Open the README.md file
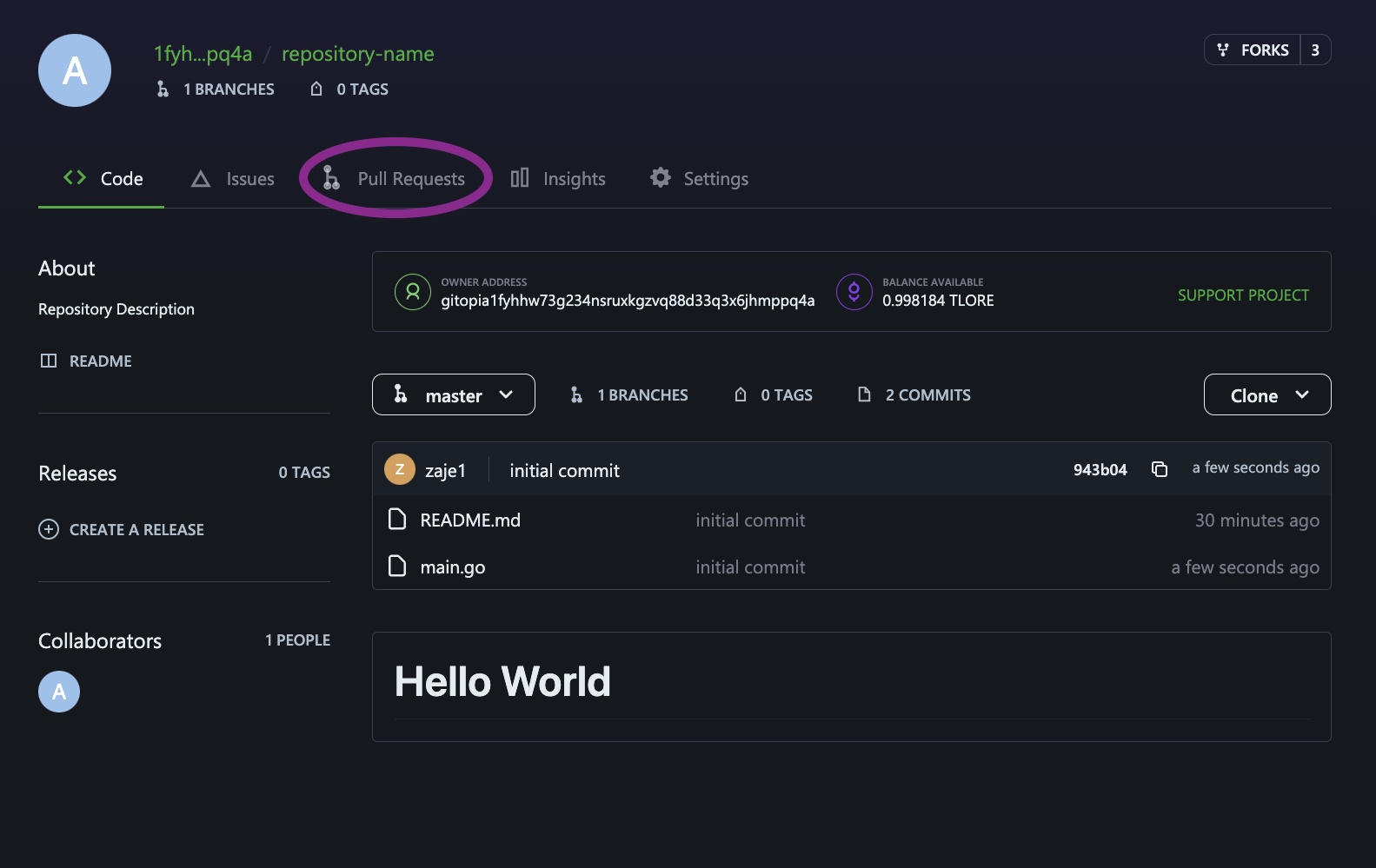1376x868 pixels. (470, 520)
